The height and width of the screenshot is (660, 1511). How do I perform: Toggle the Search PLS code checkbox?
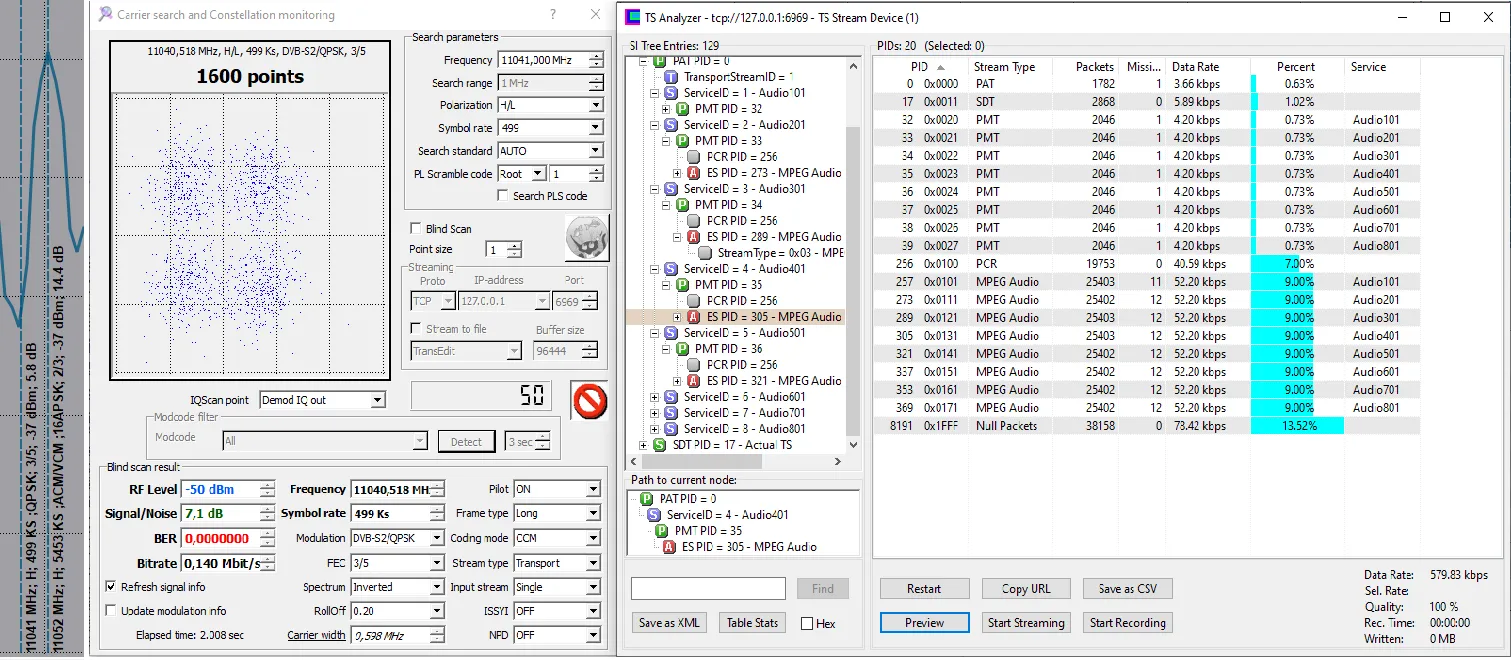click(503, 196)
